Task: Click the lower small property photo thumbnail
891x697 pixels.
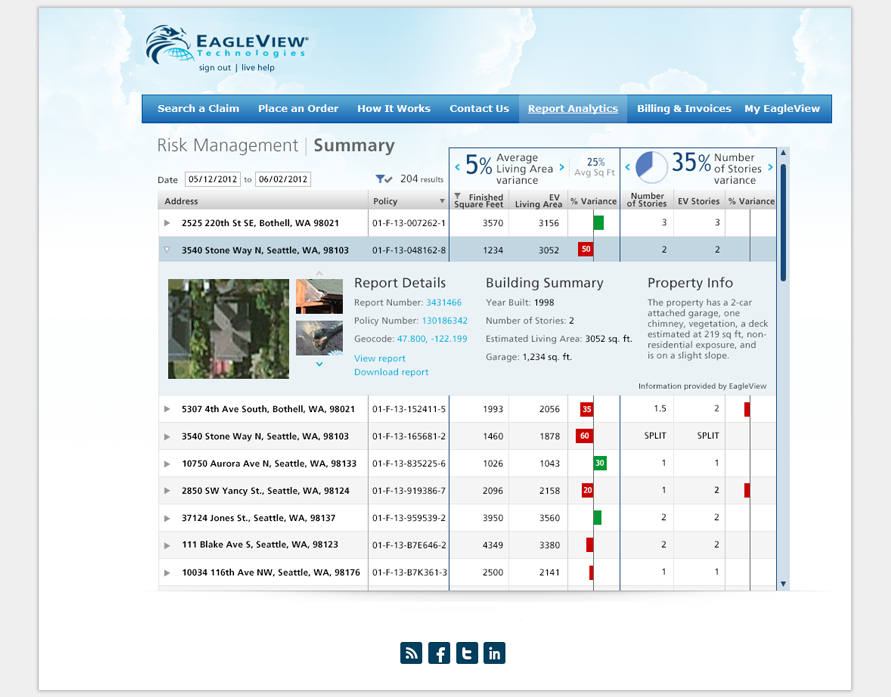Action: click(x=319, y=339)
